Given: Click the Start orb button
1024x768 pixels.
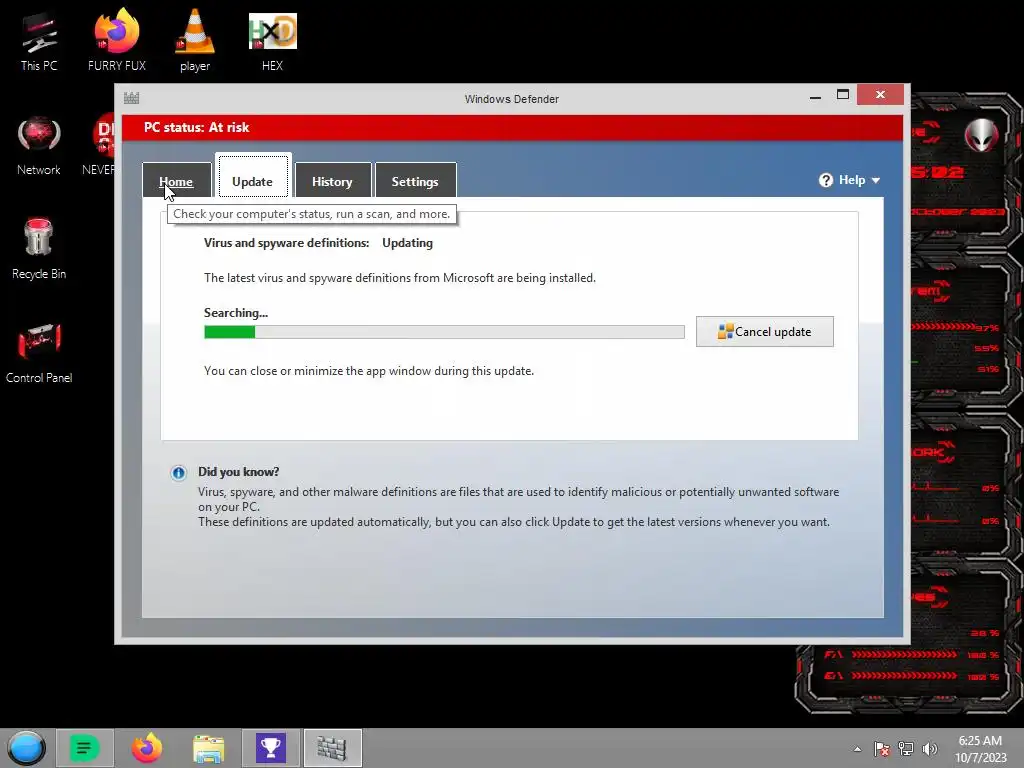Looking at the screenshot, I should click(x=27, y=748).
